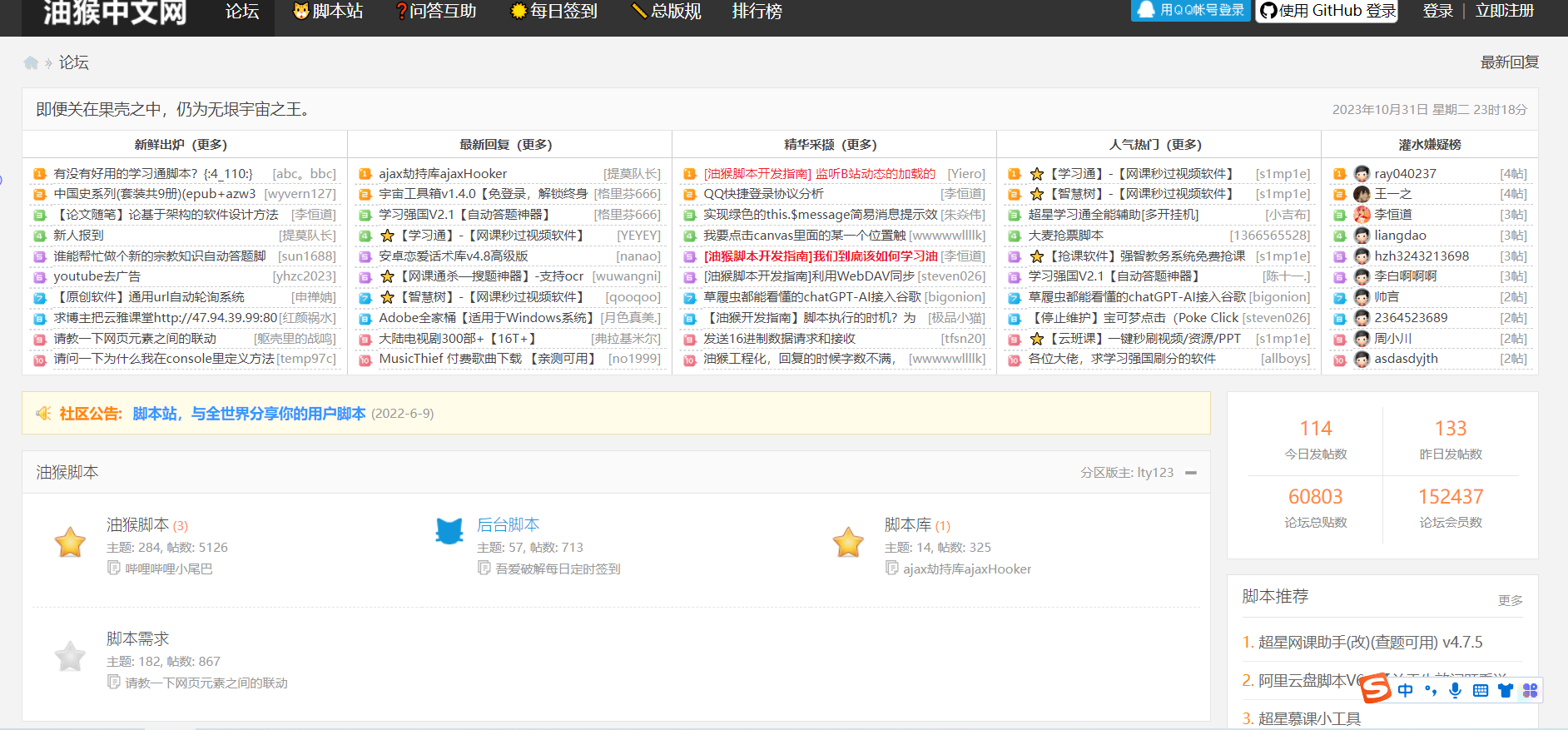Open 每日签到 daily check-in
This screenshot has width=1568, height=730.
click(x=553, y=12)
